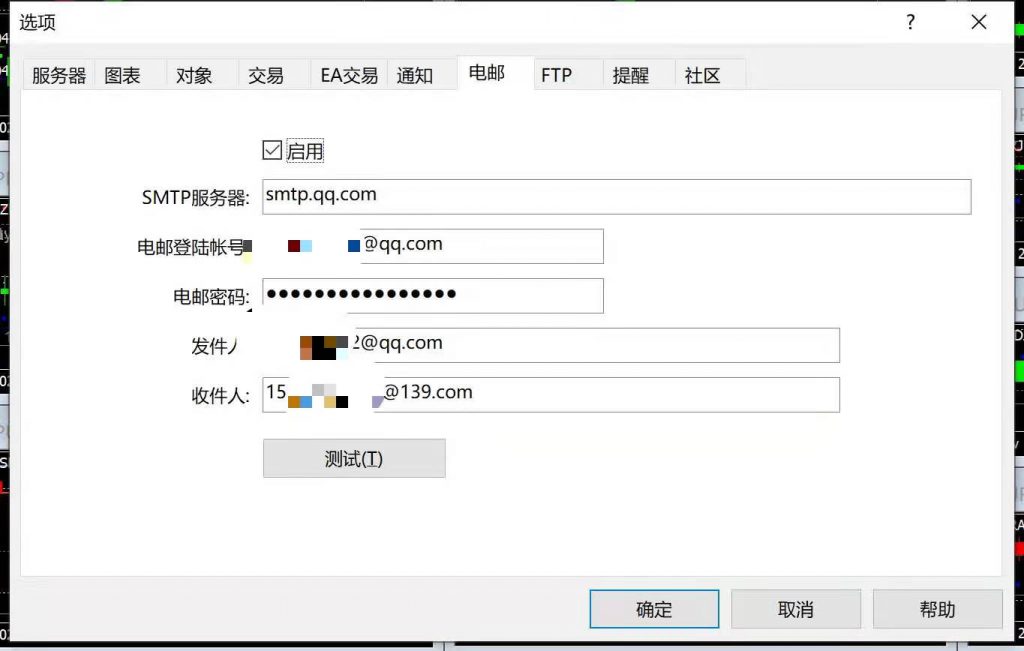Confirm settings with 确定 button
1024x651 pixels.
(654, 609)
